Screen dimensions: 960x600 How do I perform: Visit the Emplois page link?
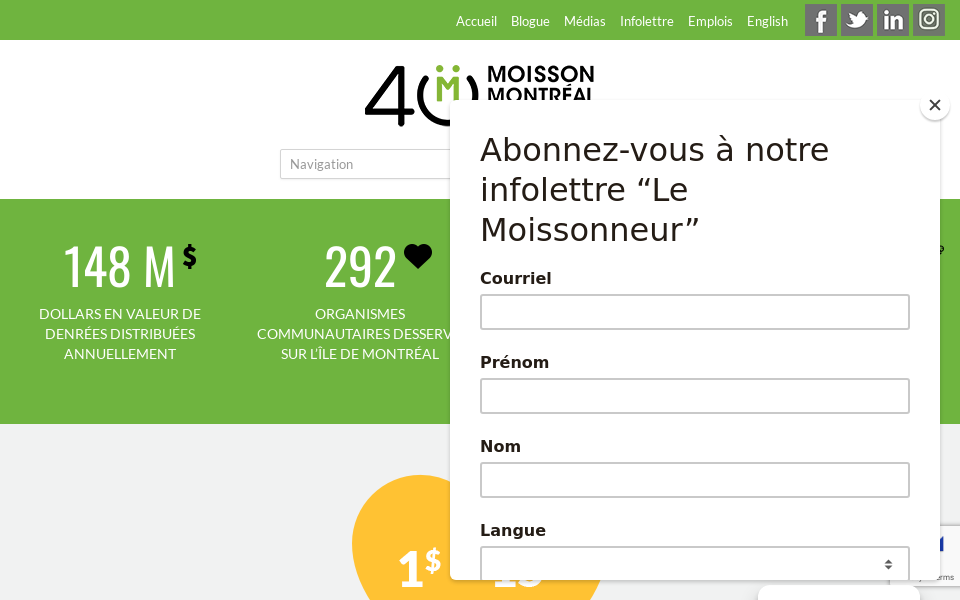pos(710,21)
